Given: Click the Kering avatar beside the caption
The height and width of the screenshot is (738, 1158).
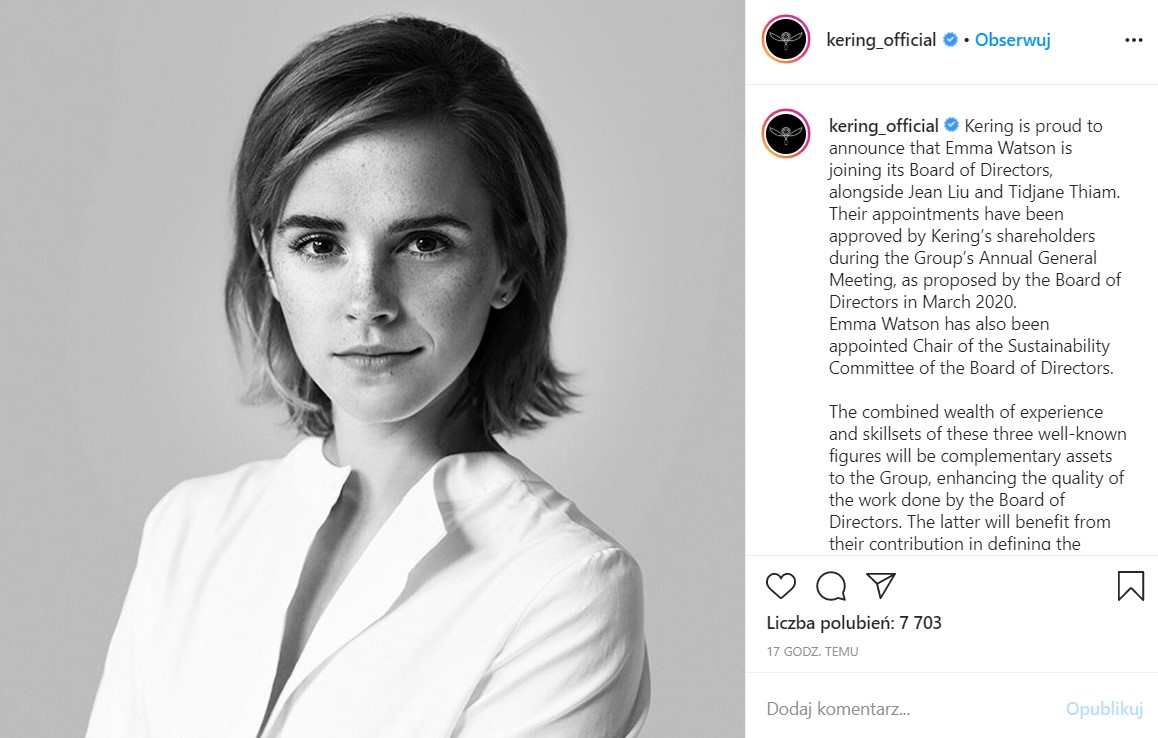Looking at the screenshot, I should pyautogui.click(x=786, y=133).
